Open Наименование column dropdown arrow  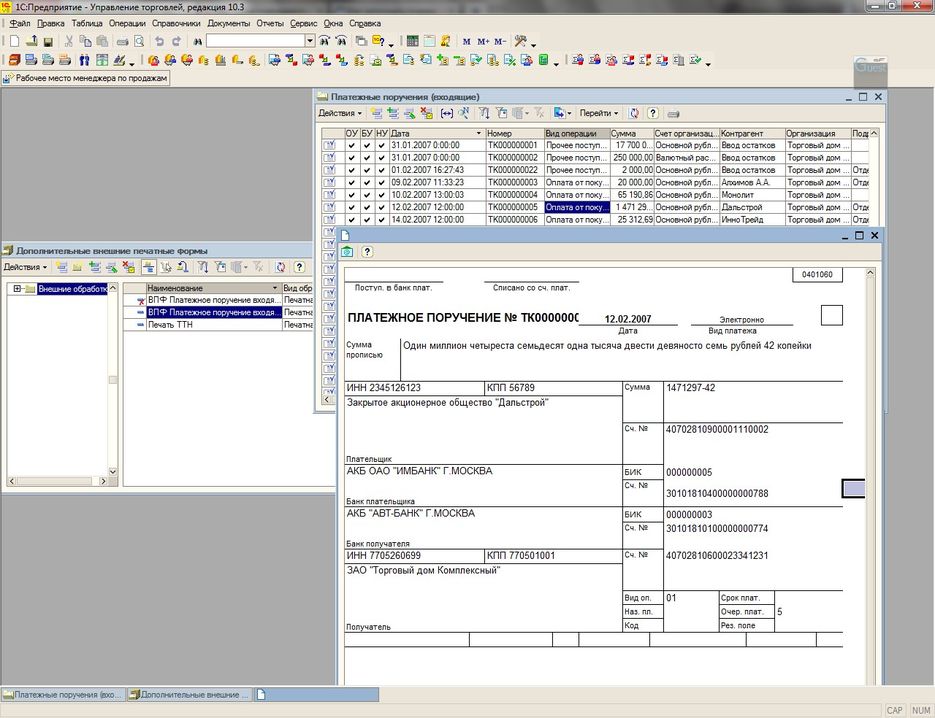point(275,288)
